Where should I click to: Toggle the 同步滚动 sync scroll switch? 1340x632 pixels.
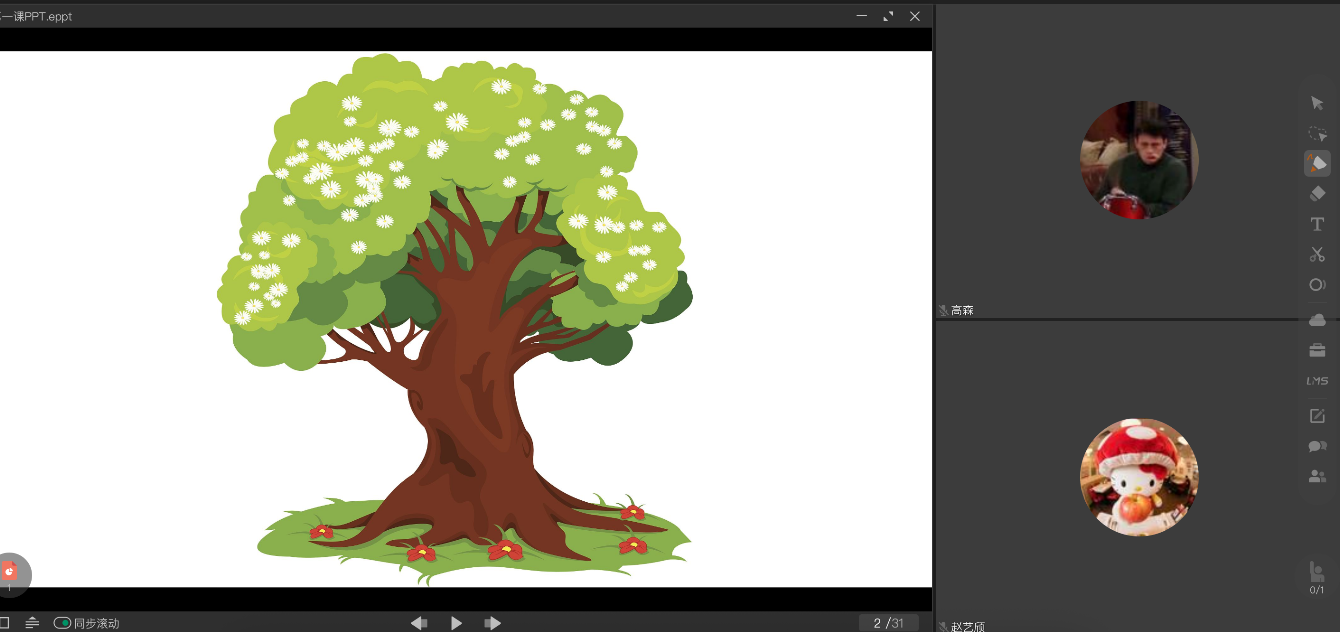(62, 623)
